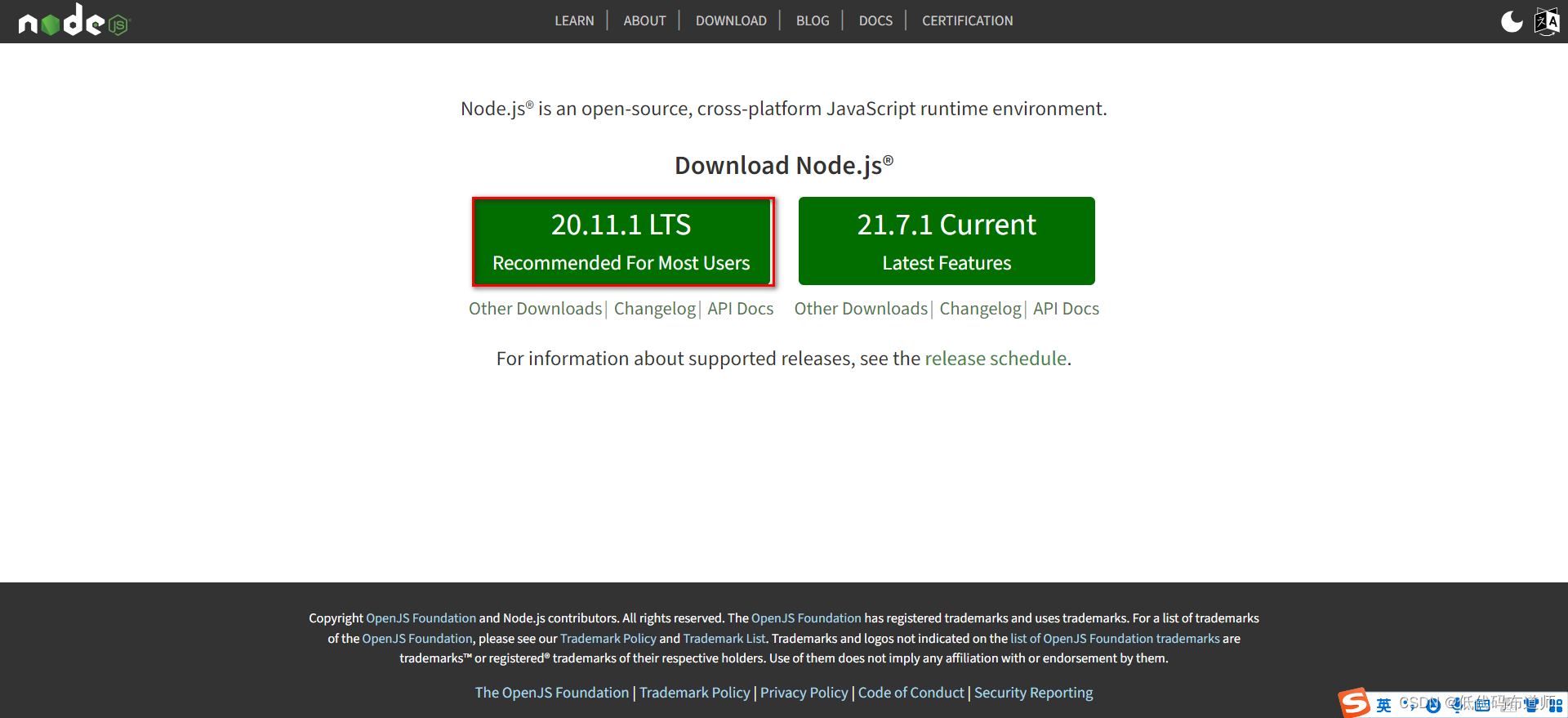Screen dimensions: 1568x718
Task: Open the OpenJS Foundation link after 'All rights reserved. The'
Action: pyautogui.click(x=806, y=618)
